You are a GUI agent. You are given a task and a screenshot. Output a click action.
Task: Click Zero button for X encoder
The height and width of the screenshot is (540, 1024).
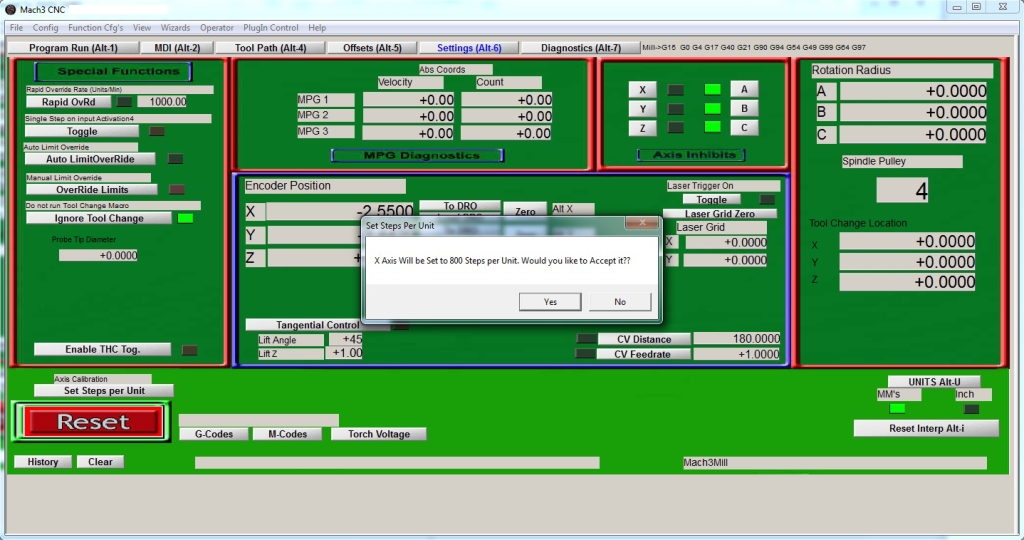coord(525,210)
